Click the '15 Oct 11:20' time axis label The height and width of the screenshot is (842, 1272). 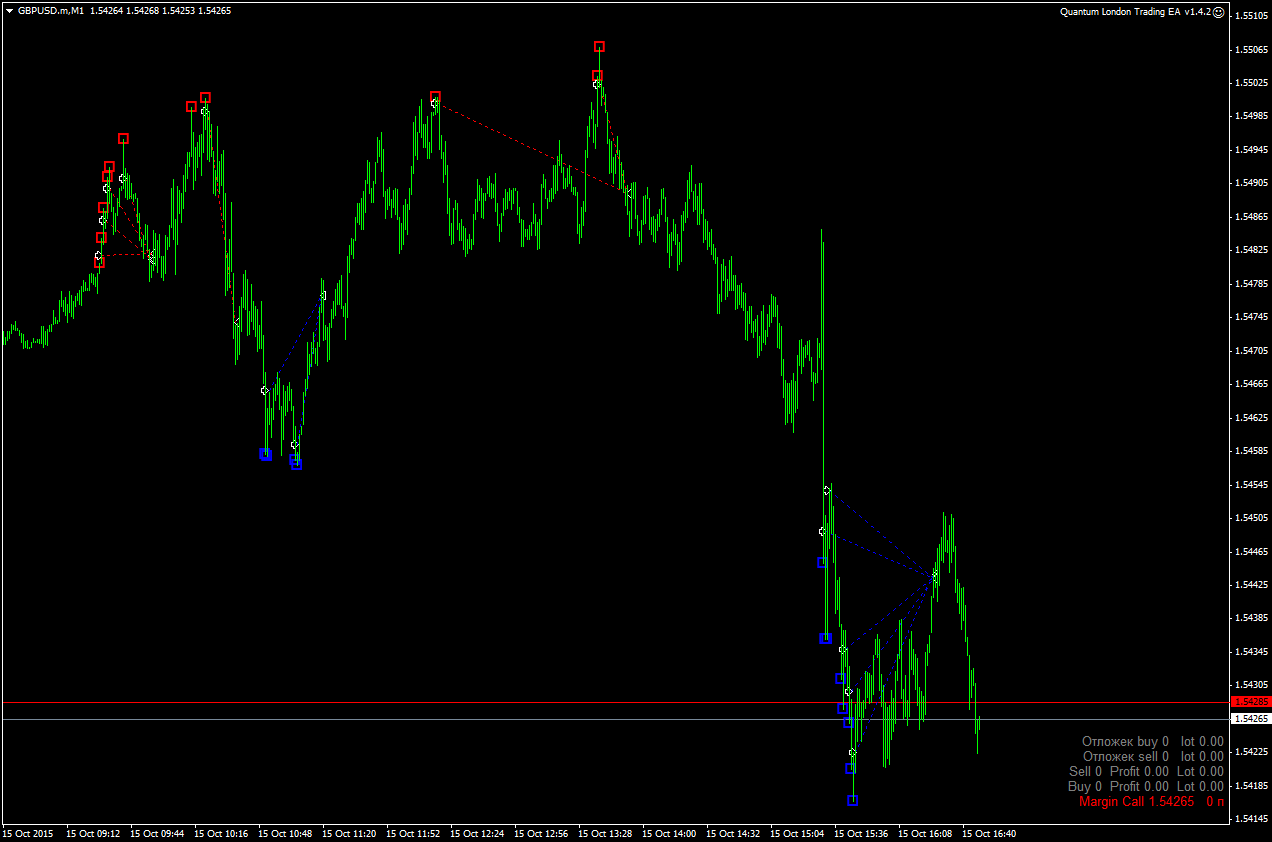tap(348, 833)
